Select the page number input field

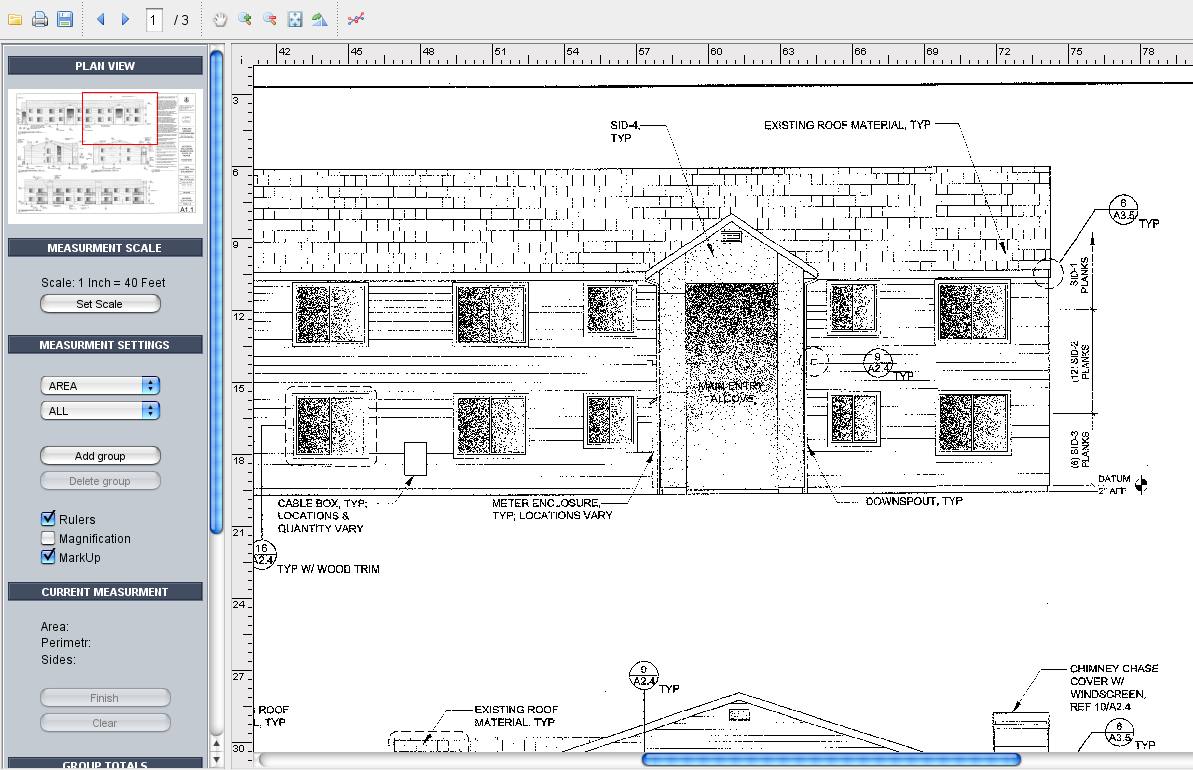coord(154,18)
